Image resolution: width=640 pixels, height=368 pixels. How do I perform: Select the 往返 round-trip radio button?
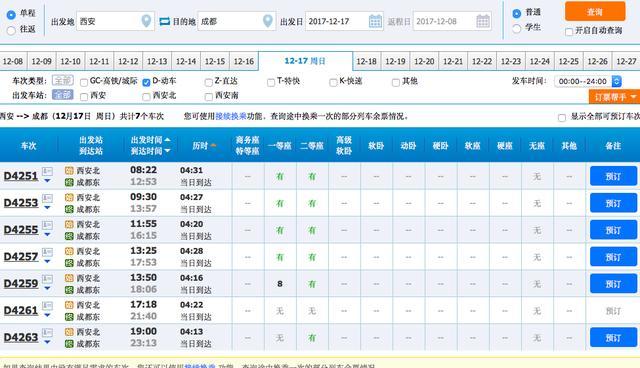11,30
